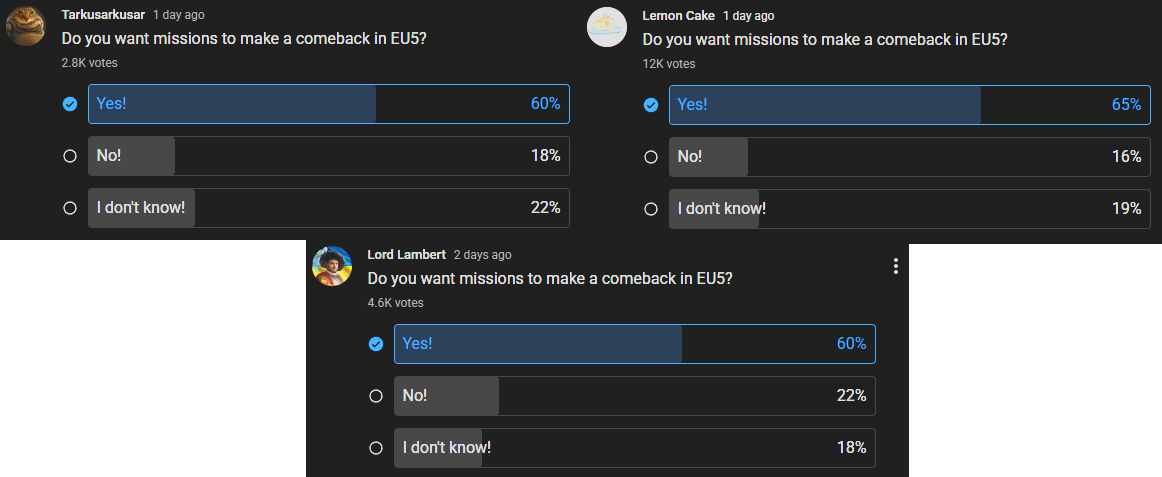Open Lord Lambert's channel avatar
The image size is (1162, 477).
(332, 266)
